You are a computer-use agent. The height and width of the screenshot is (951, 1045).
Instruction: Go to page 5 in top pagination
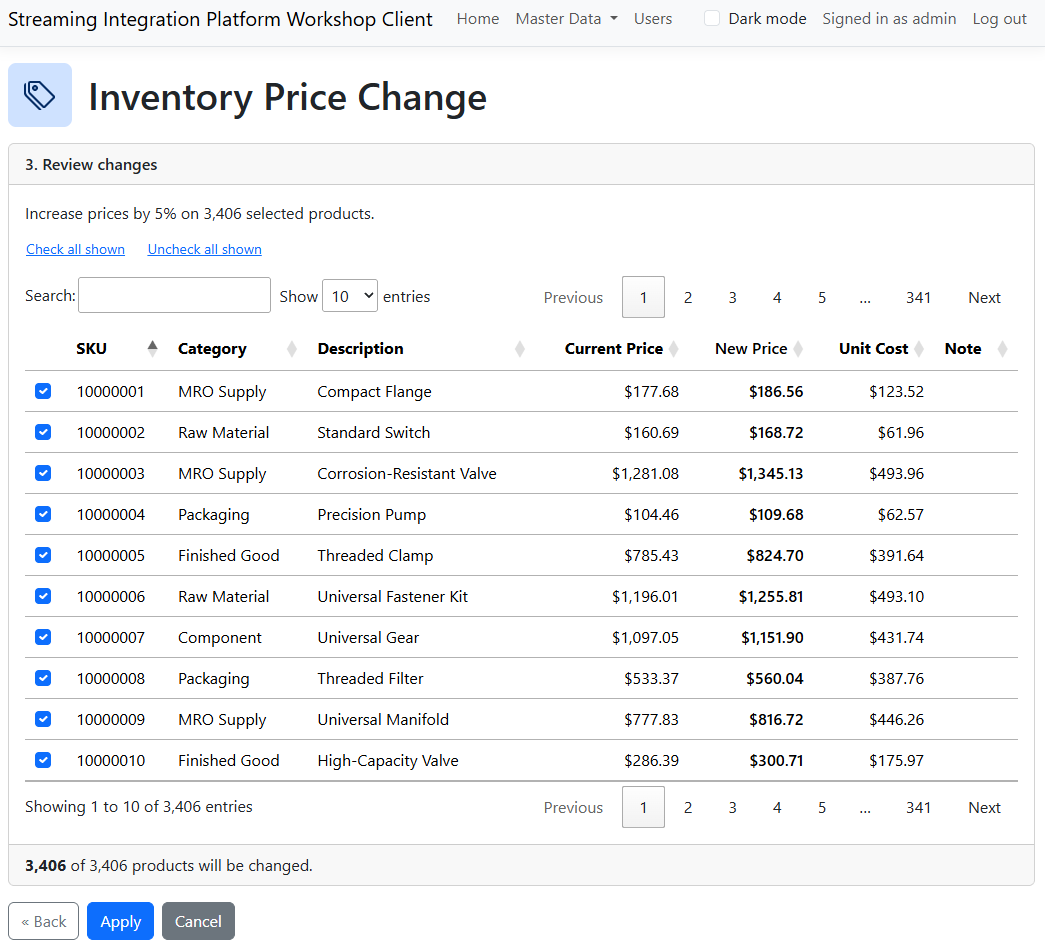click(822, 297)
